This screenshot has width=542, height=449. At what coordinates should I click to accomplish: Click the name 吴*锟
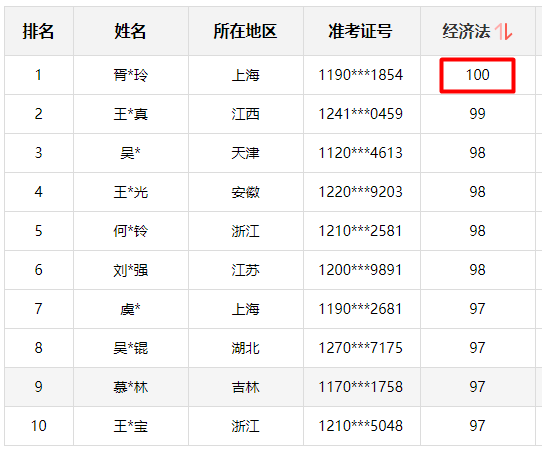coord(131,348)
